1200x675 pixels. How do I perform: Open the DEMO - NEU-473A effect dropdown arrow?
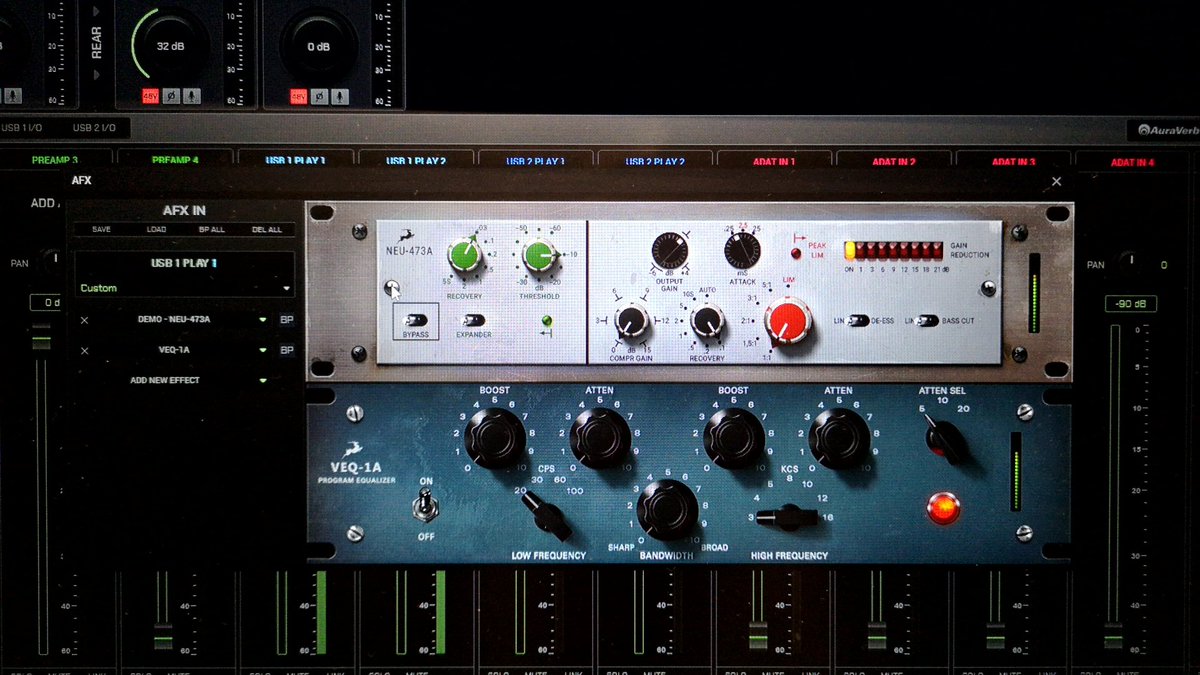click(x=263, y=320)
